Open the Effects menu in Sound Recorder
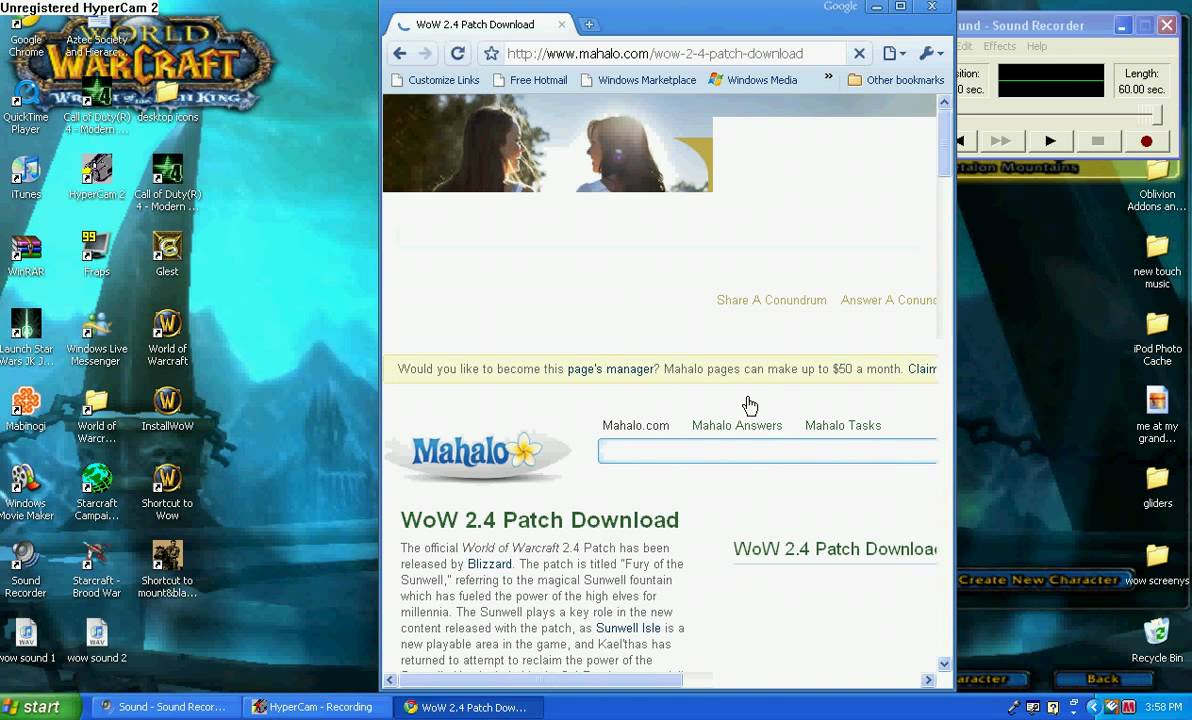The width and height of the screenshot is (1192, 720). [x=999, y=45]
